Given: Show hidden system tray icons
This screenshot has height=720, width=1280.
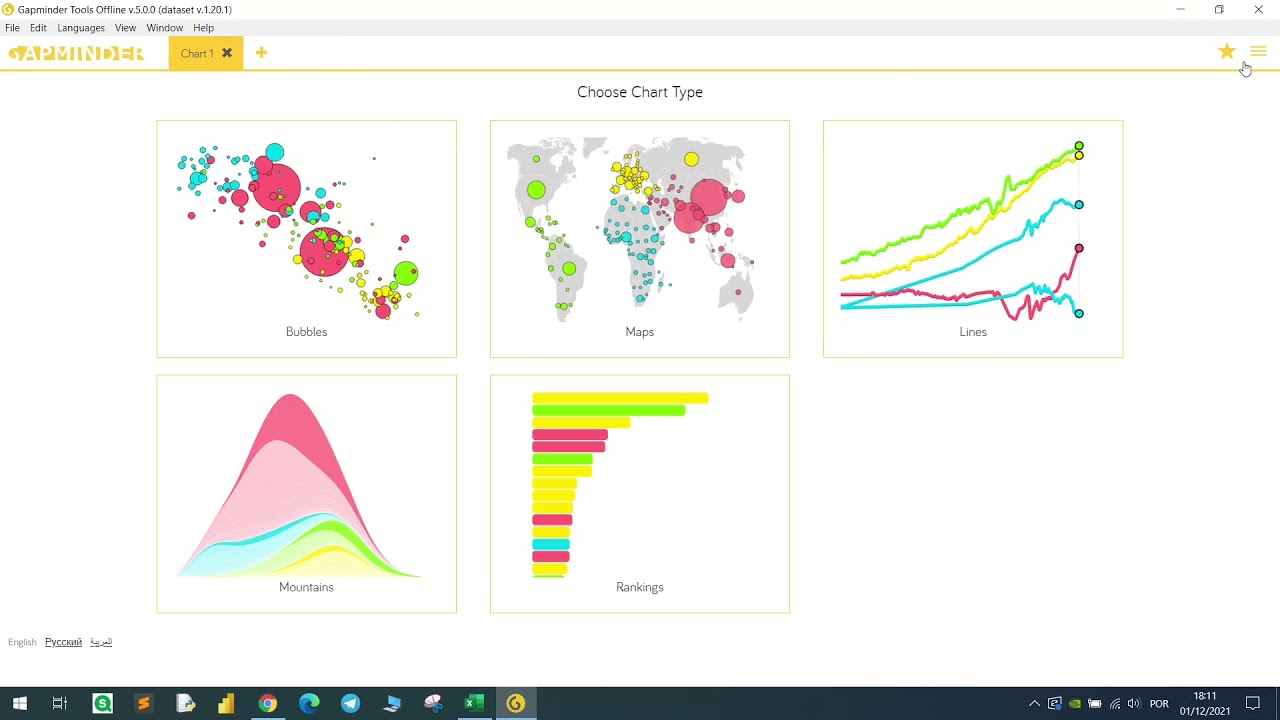Looking at the screenshot, I should point(1034,704).
